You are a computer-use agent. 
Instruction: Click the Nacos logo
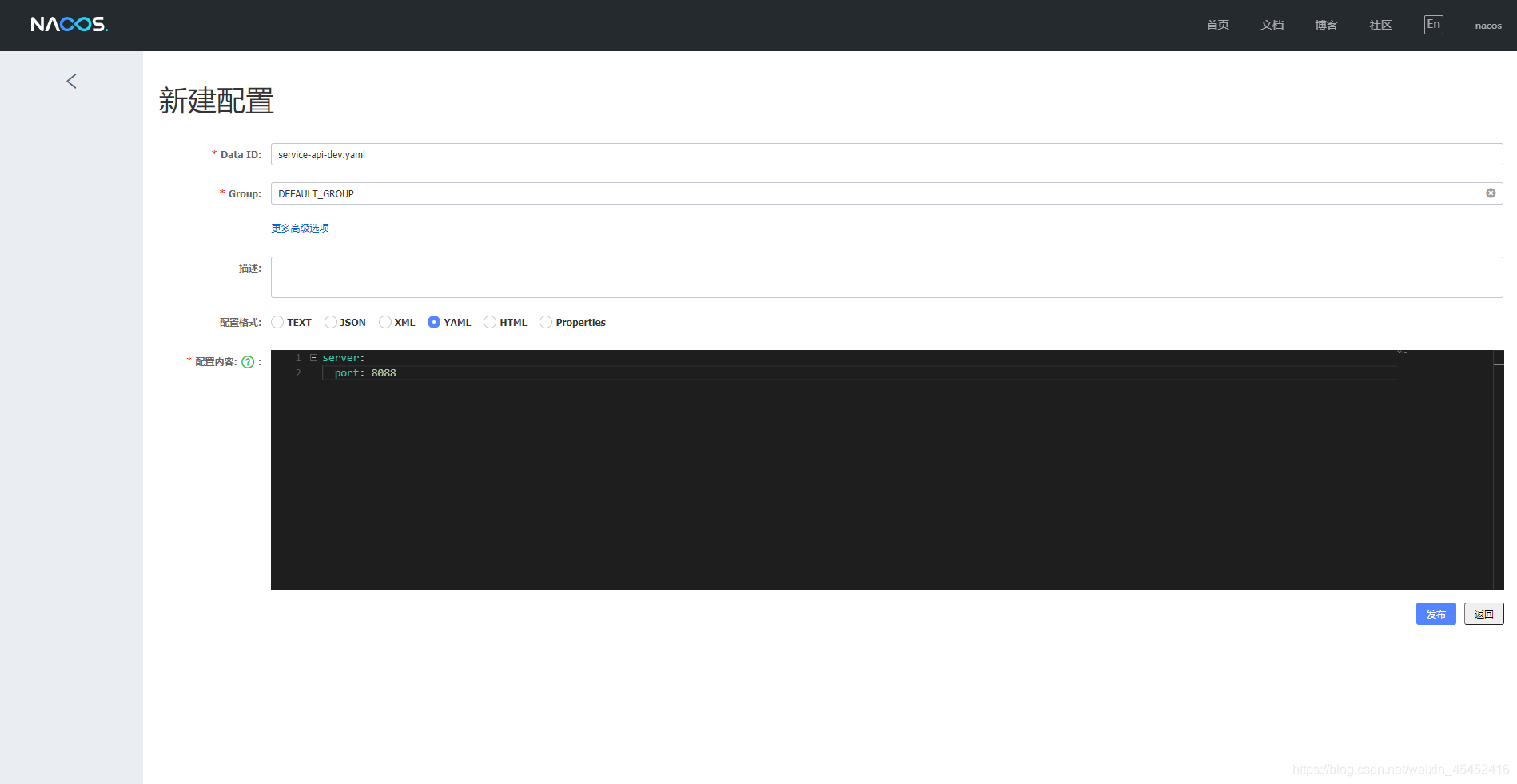click(x=70, y=25)
